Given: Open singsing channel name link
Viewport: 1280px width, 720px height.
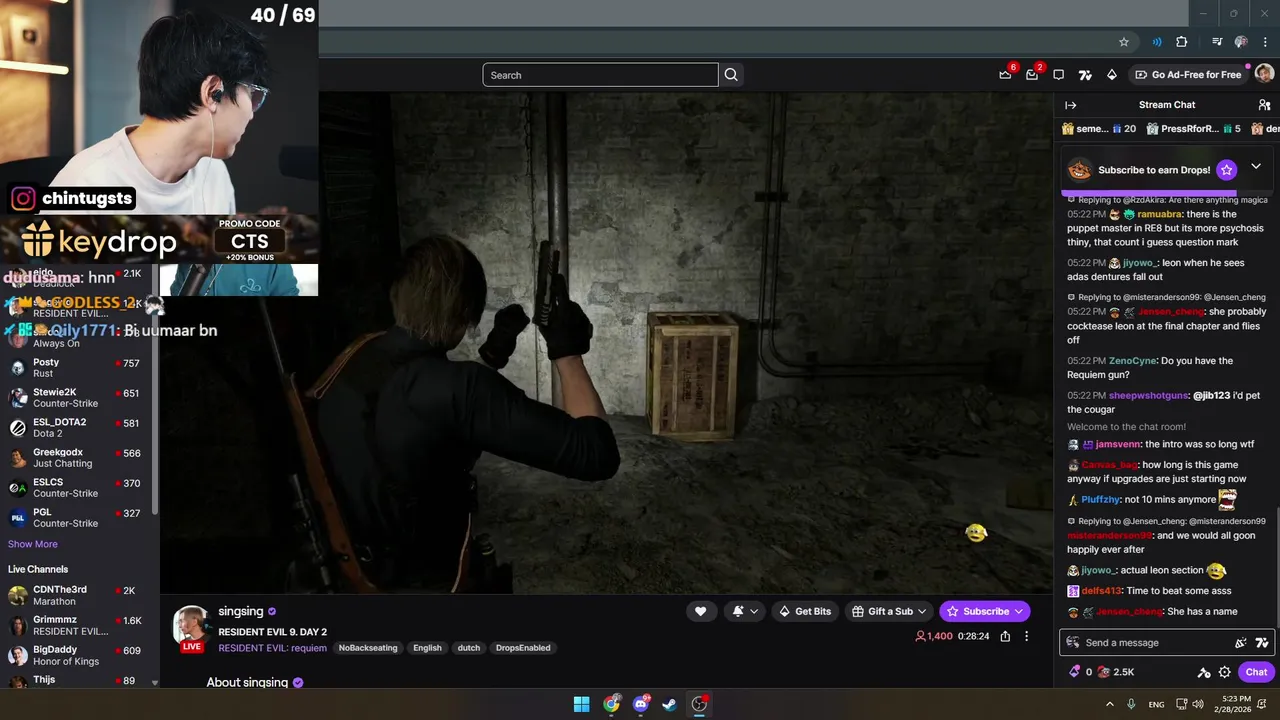Looking at the screenshot, I should 241,611.
